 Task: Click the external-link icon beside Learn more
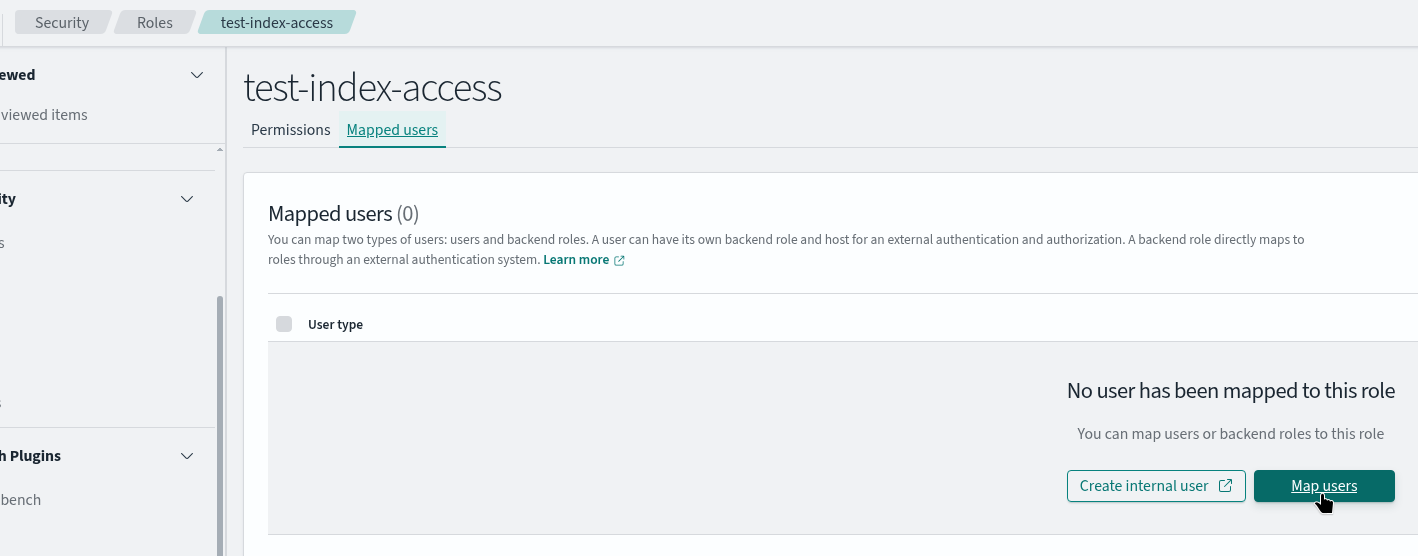click(x=619, y=260)
